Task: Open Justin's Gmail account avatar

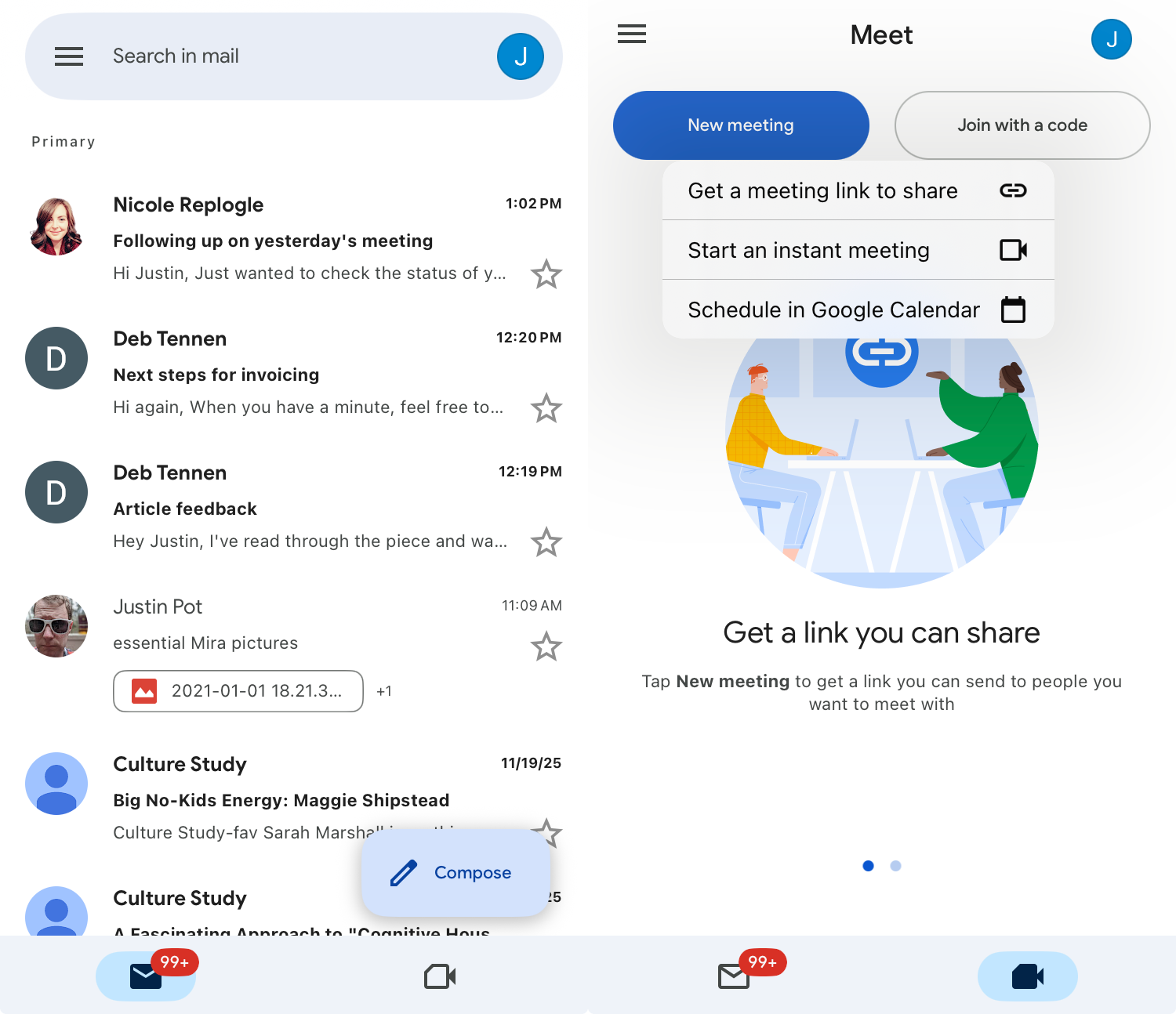Action: pos(520,56)
